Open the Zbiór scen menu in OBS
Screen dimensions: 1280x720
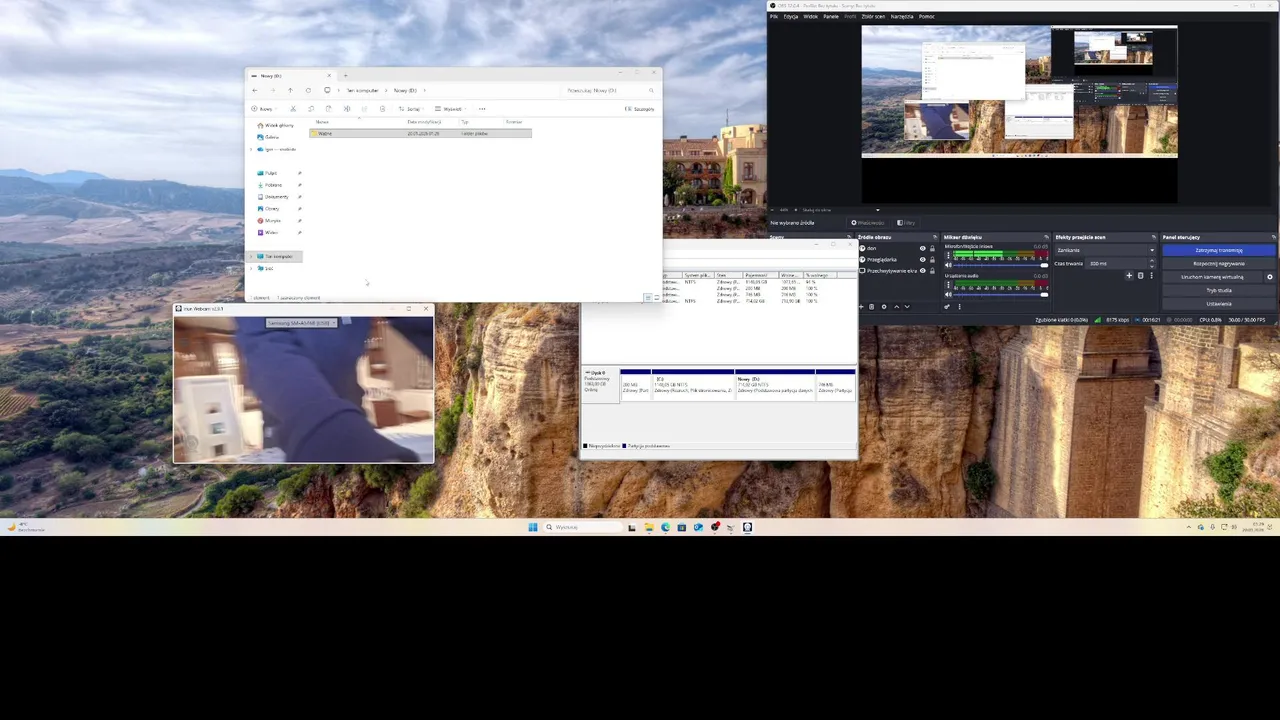click(873, 16)
